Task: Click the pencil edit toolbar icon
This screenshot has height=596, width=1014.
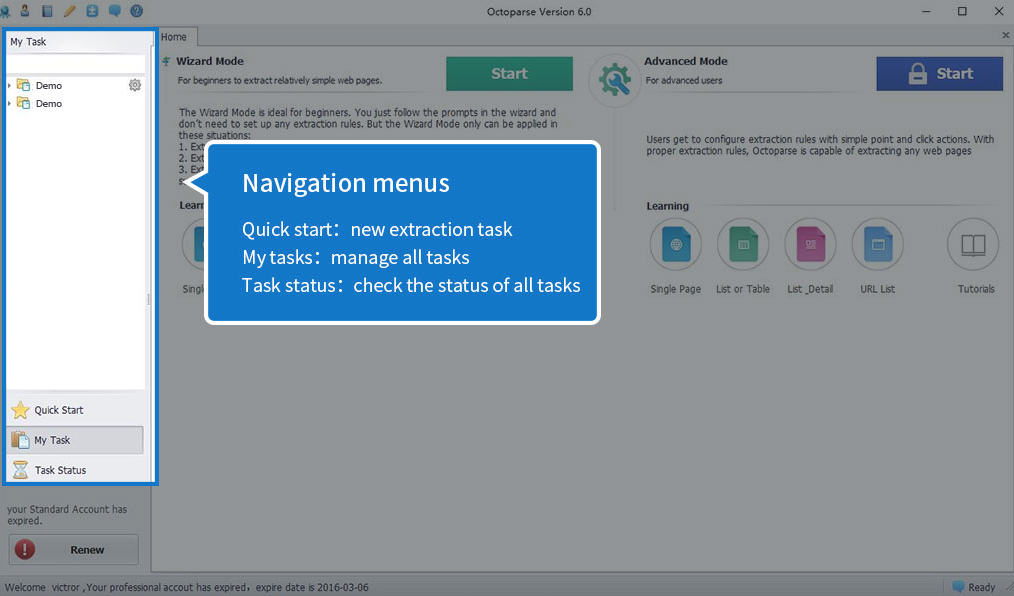Action: (x=70, y=11)
